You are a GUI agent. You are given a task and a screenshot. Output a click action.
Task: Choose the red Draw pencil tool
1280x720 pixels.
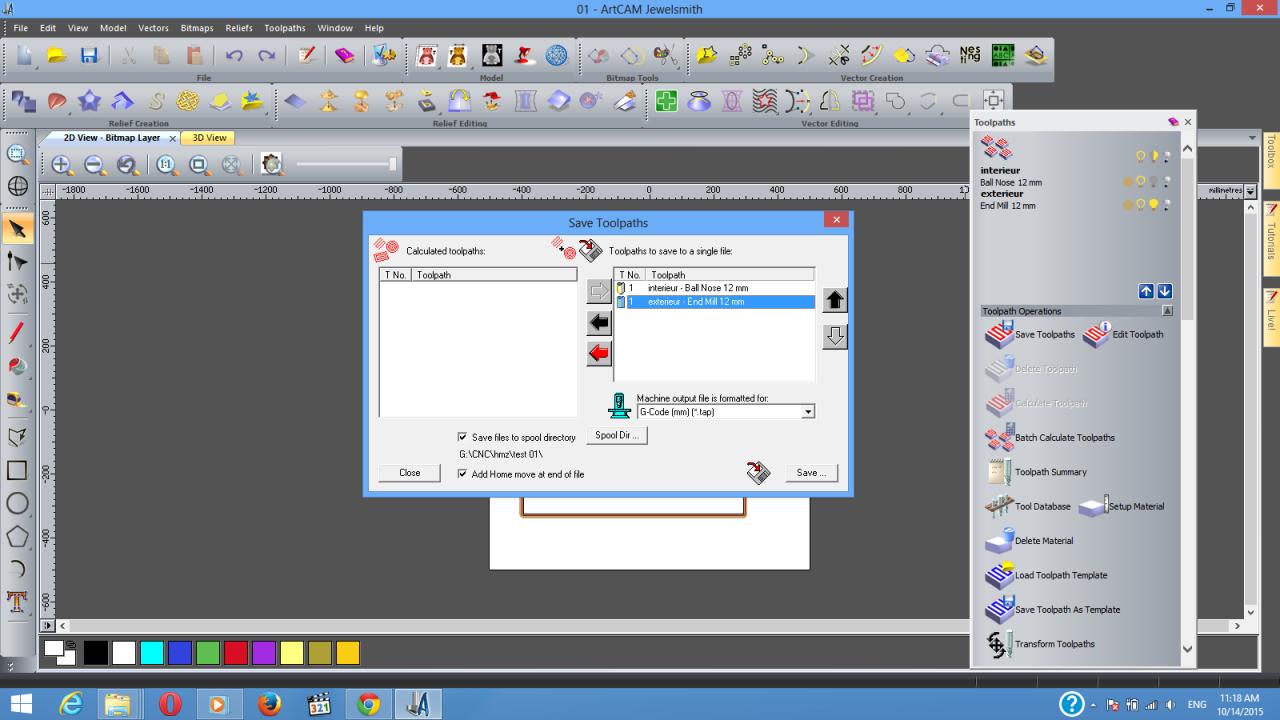pos(17,332)
